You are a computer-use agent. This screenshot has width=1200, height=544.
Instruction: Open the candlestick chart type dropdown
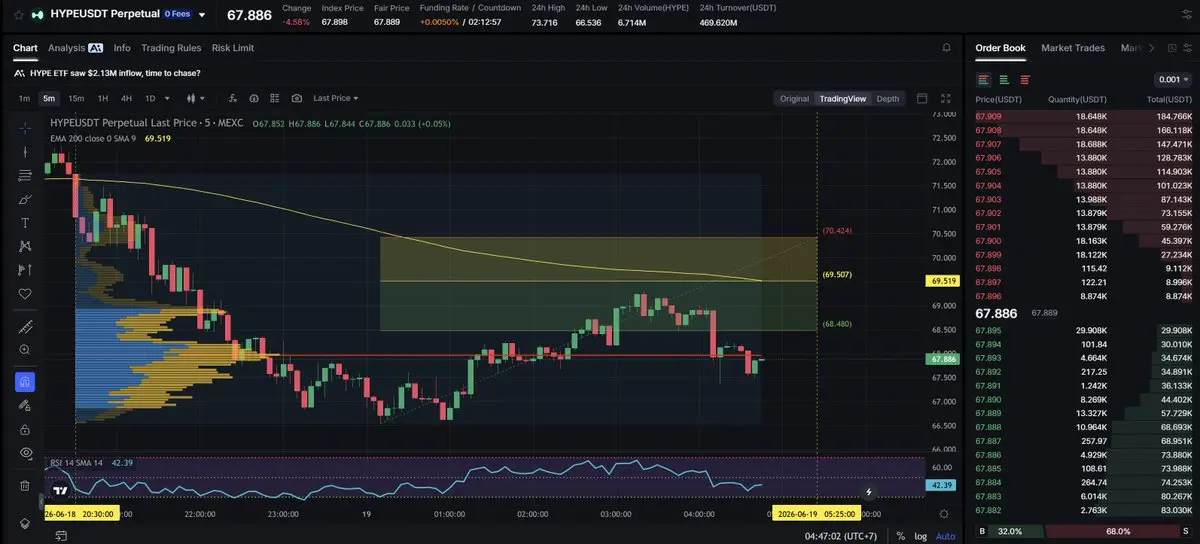(x=196, y=98)
